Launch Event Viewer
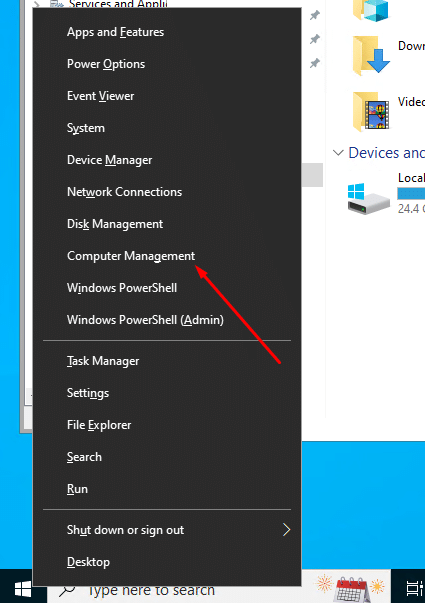This screenshot has height=603, width=425. pos(167,96)
